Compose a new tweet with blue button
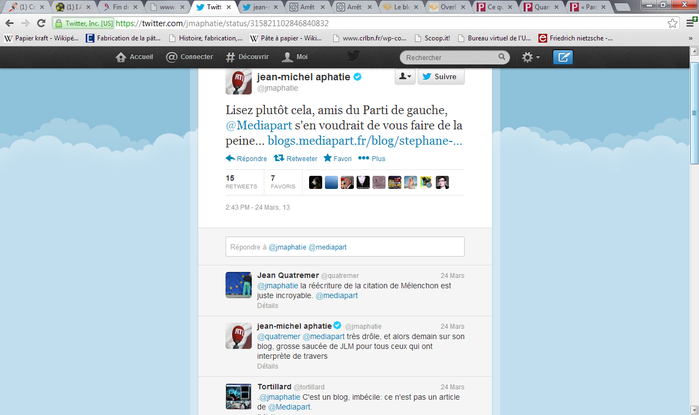This screenshot has width=699, height=415. click(x=563, y=57)
